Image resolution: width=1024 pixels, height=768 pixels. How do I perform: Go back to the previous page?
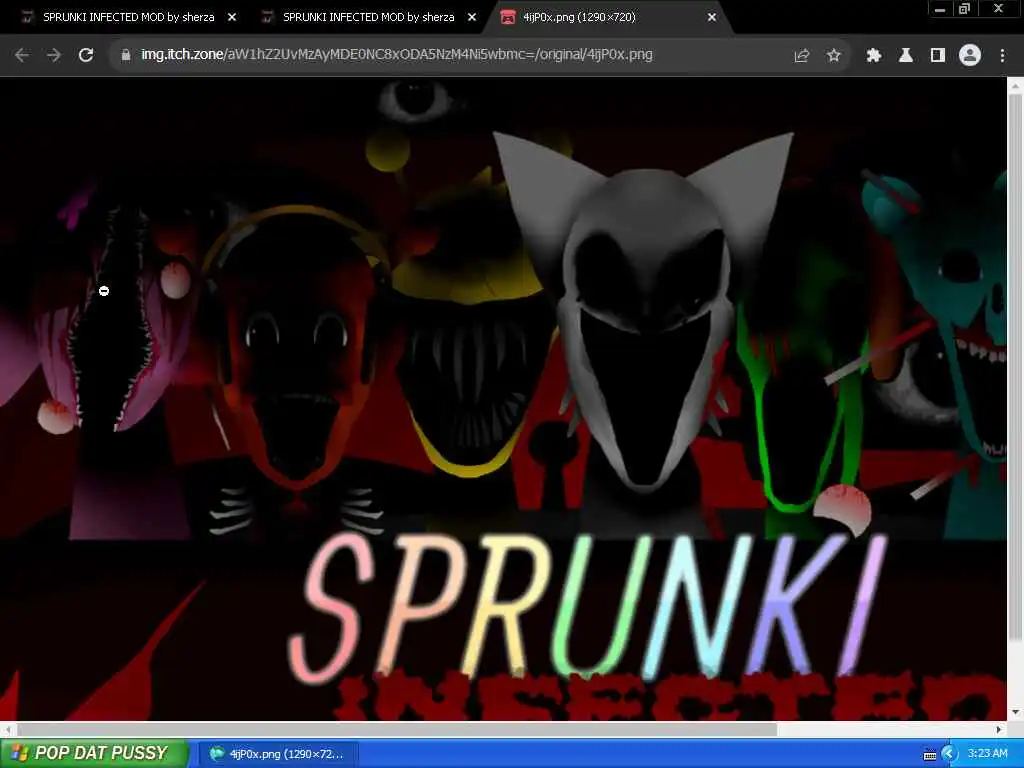pyautogui.click(x=22, y=56)
